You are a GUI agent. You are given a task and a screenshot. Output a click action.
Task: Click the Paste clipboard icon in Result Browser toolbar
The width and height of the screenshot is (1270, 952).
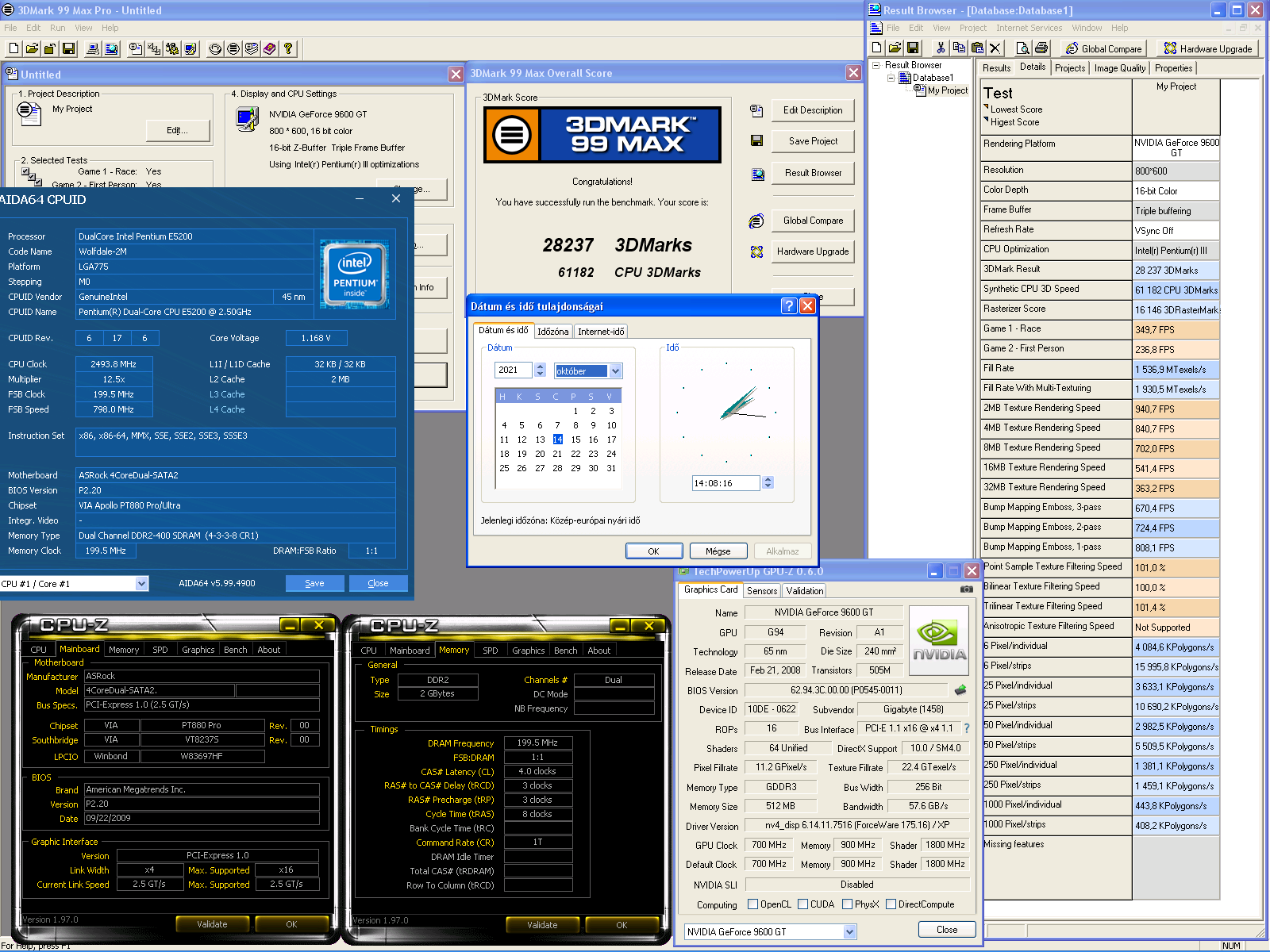[977, 48]
